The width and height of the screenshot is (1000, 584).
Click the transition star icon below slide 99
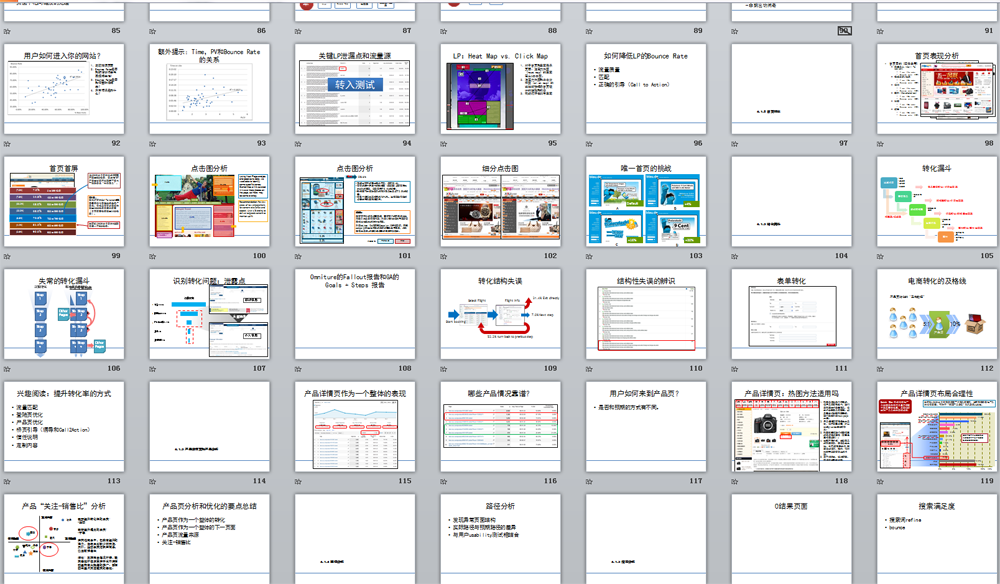click(9, 256)
